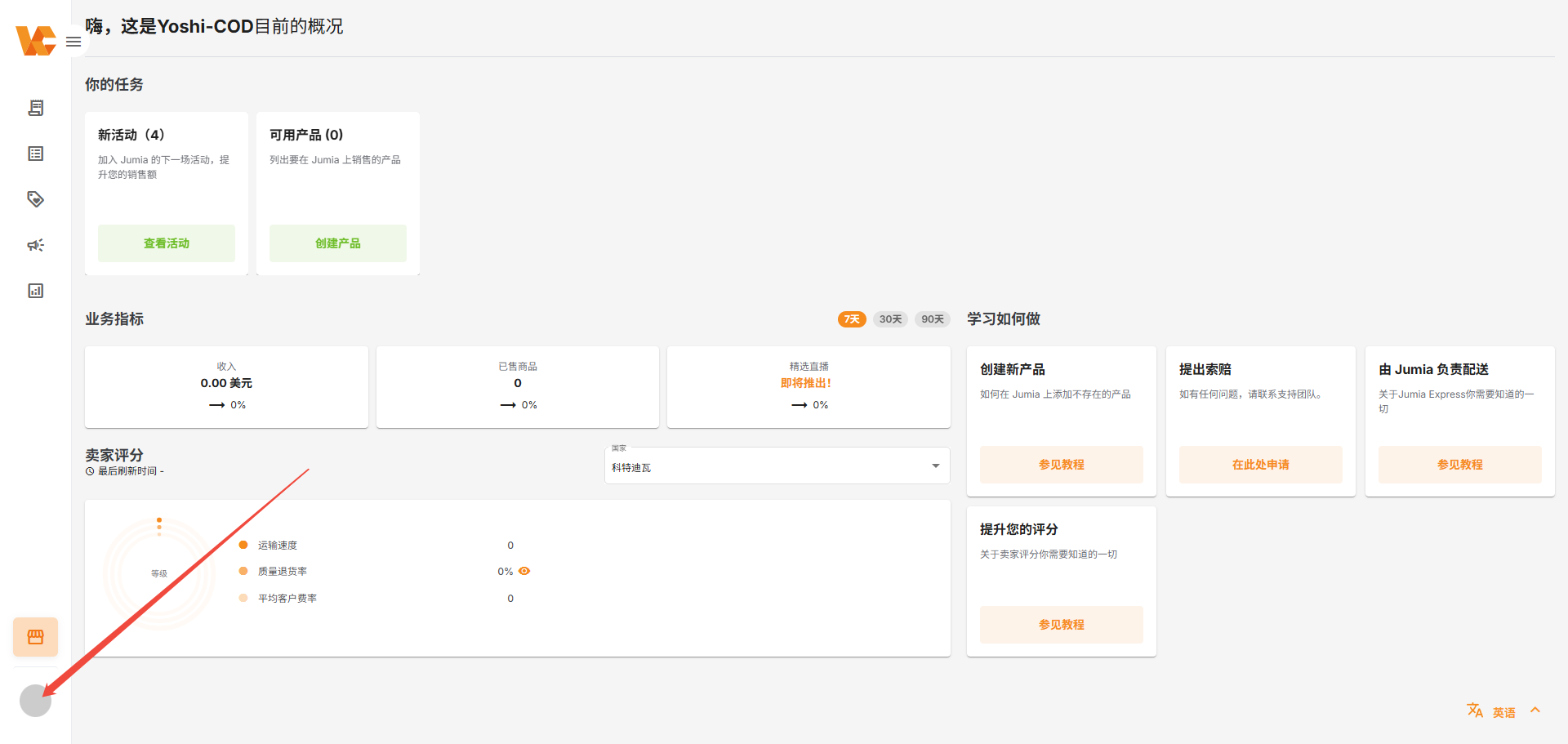Click the 查看活动 button
The image size is (1568, 744).
tap(167, 243)
